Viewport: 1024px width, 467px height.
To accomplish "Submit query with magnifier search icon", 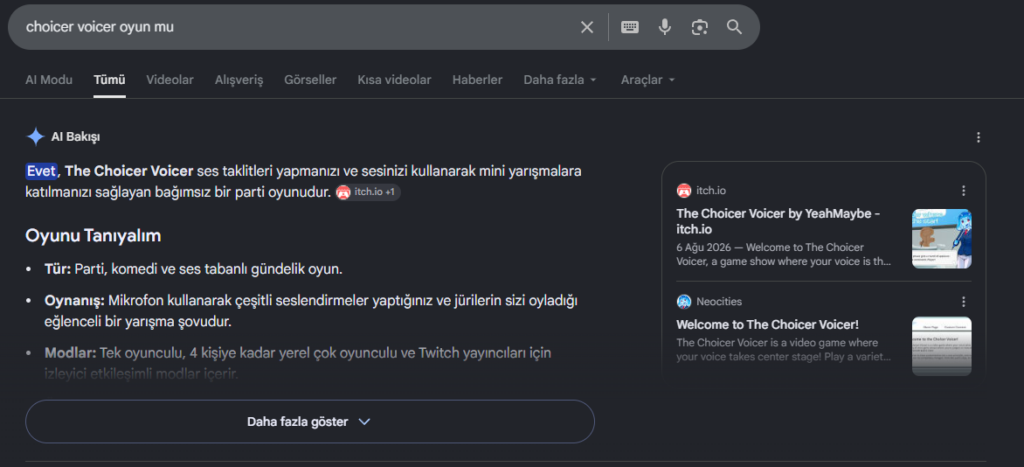I will 735,27.
